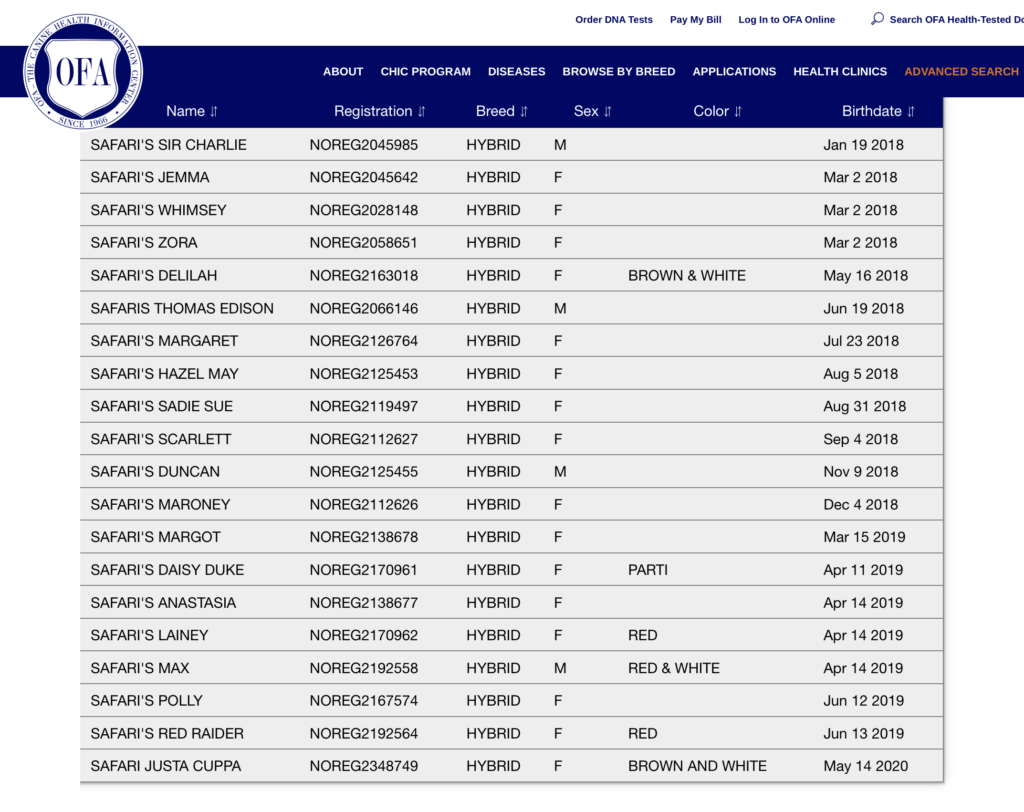Click birthdate May 14 2020
This screenshot has width=1024, height=812.
click(x=865, y=766)
